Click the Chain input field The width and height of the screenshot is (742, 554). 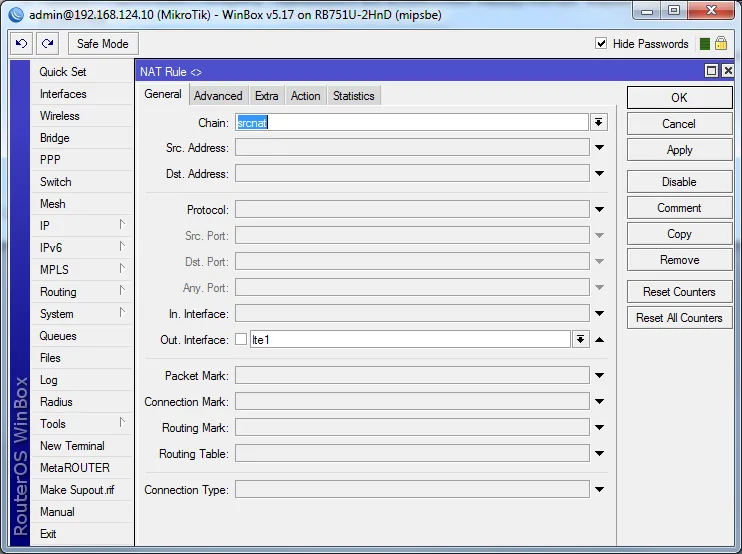click(412, 123)
